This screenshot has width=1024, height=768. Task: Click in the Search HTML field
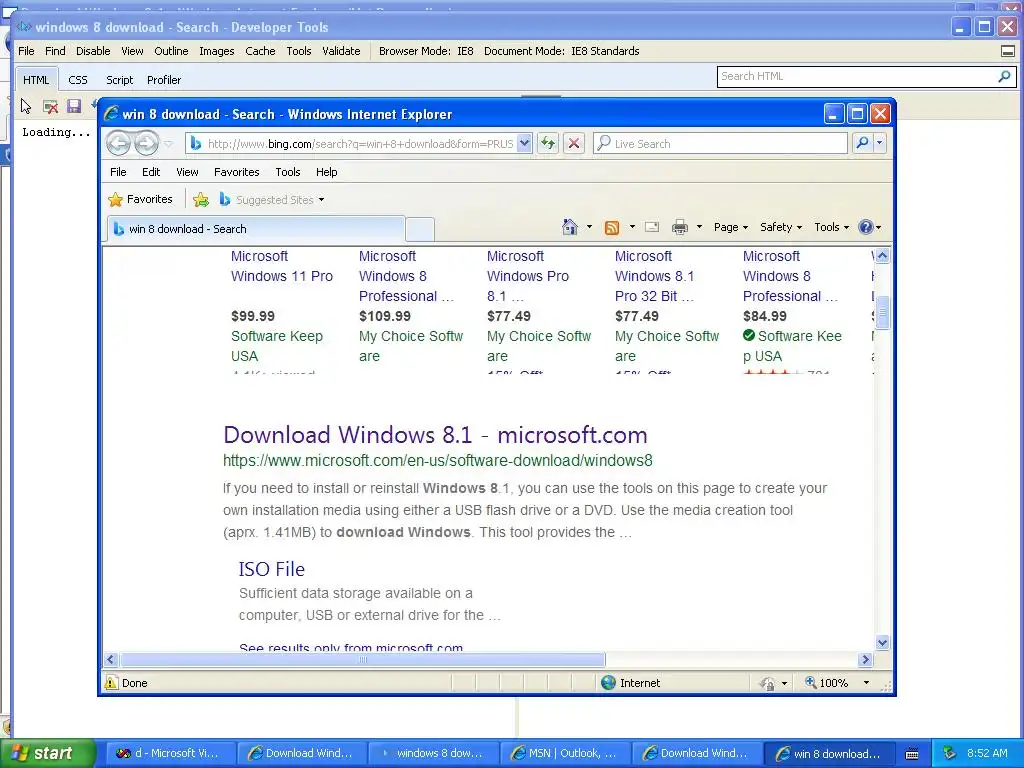point(857,76)
